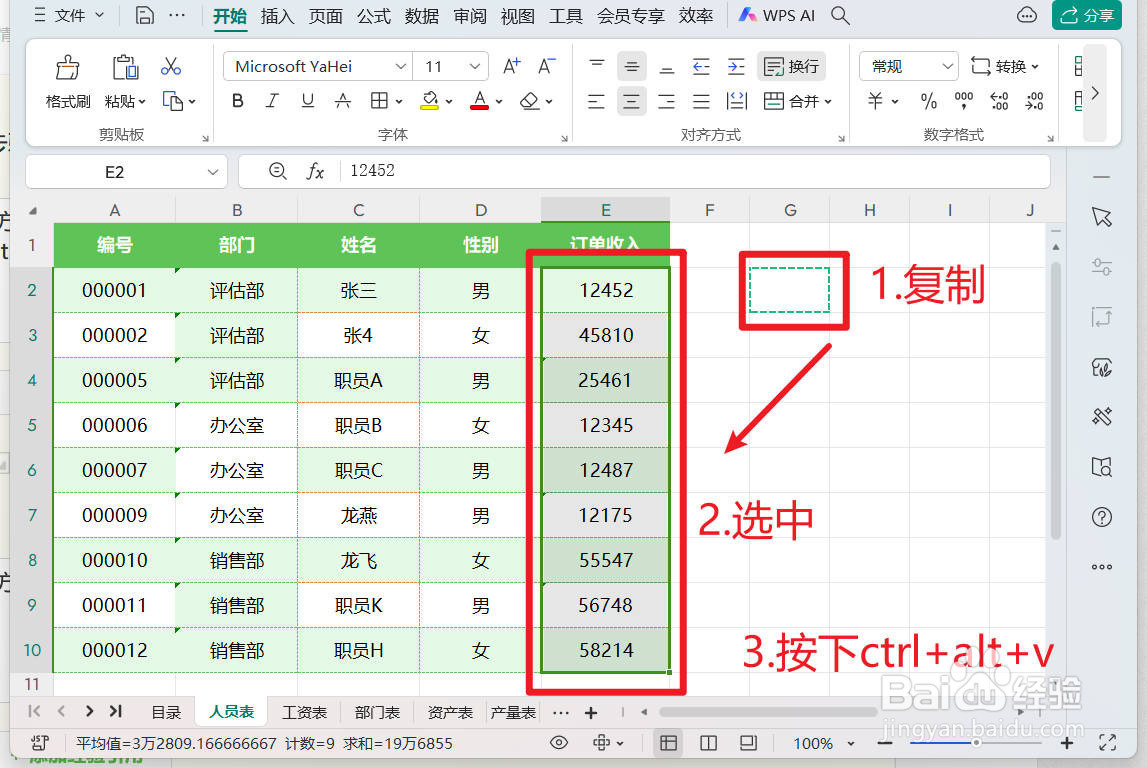This screenshot has height=768, width=1147.
Task: Toggle bold formatting on selected cells
Action: (x=238, y=100)
